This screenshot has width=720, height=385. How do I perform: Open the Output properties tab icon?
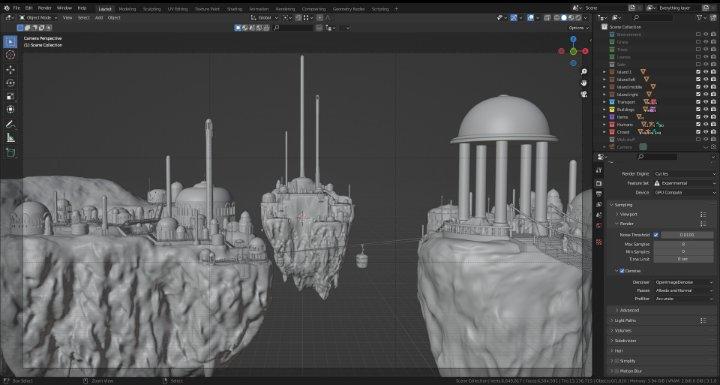[599, 194]
